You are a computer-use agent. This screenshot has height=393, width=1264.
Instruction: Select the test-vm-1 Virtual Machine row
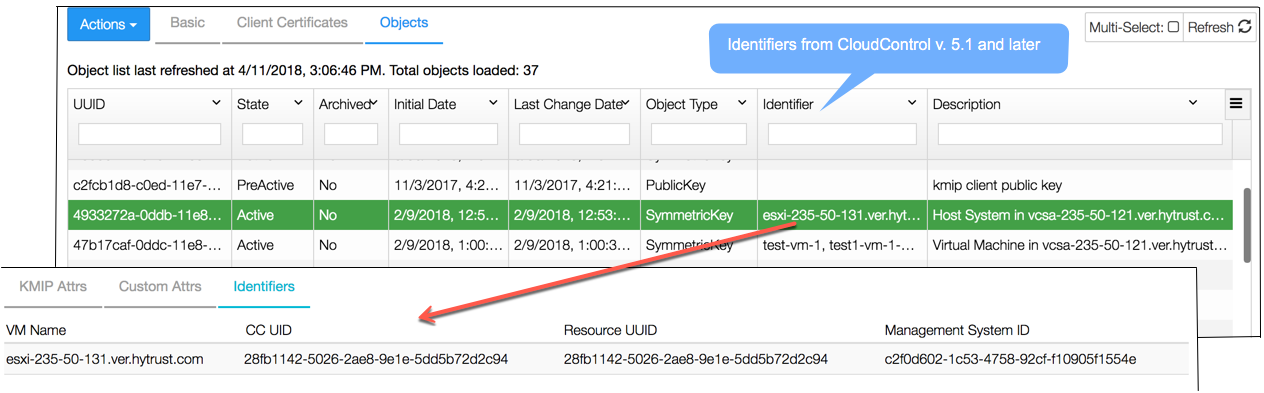[650, 244]
